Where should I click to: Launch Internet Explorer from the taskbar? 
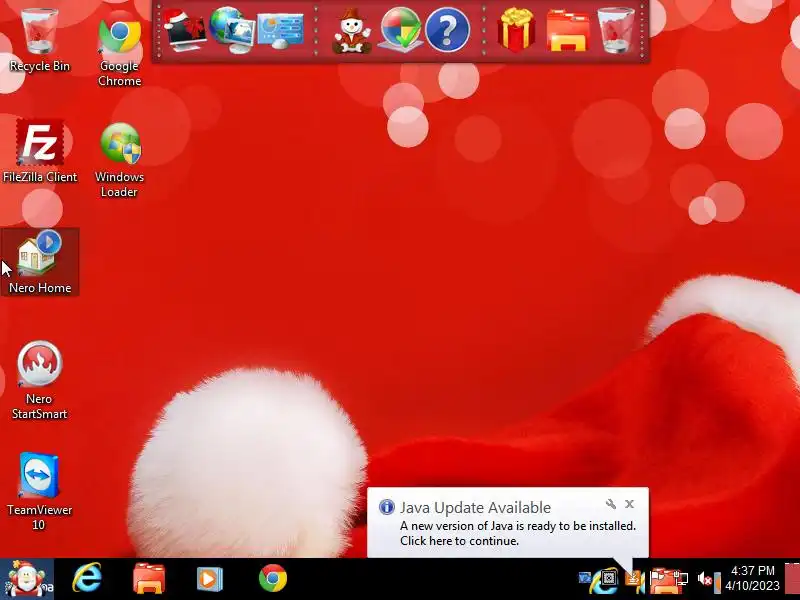point(87,578)
